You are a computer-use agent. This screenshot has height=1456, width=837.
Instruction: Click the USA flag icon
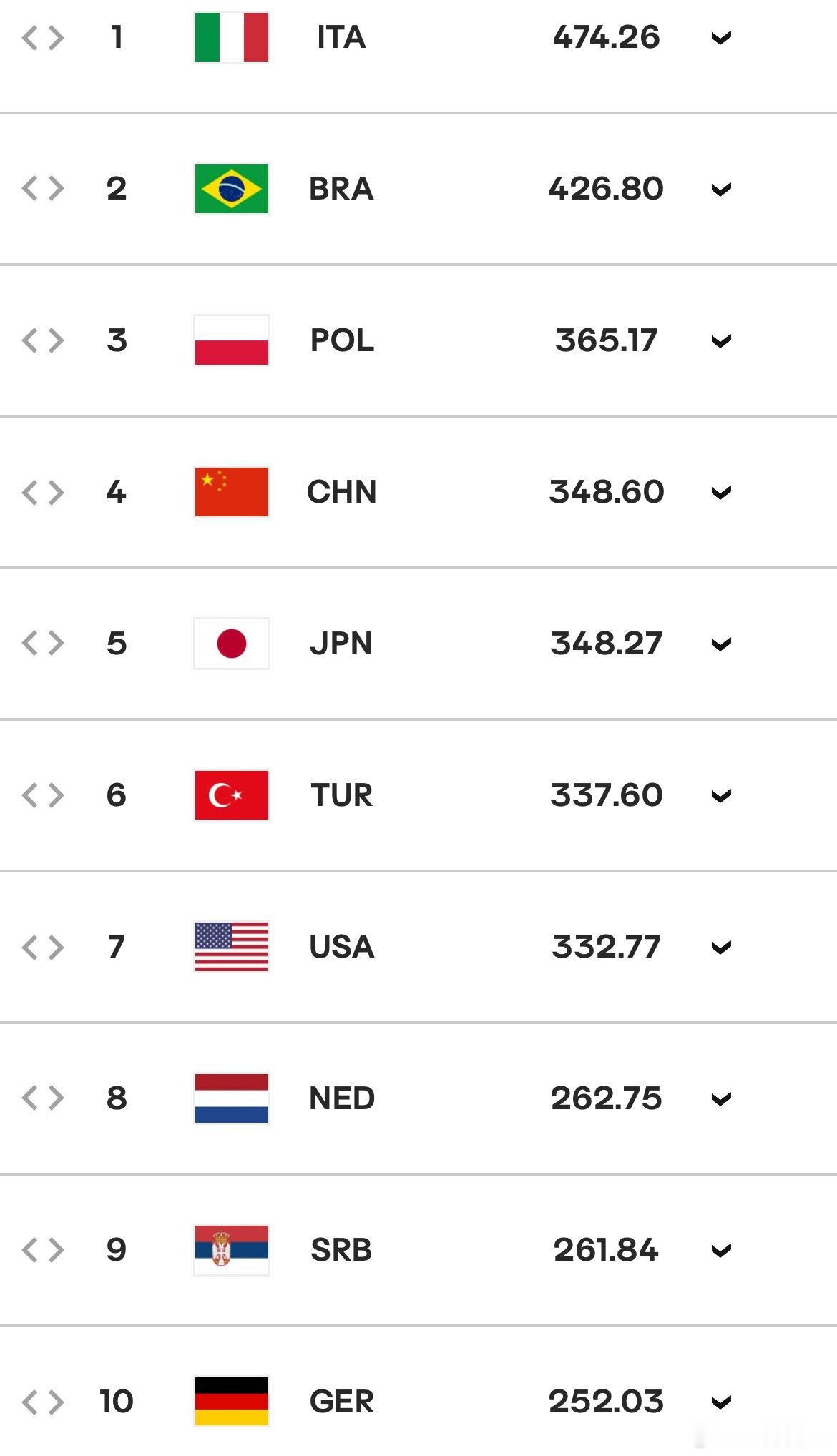232,947
